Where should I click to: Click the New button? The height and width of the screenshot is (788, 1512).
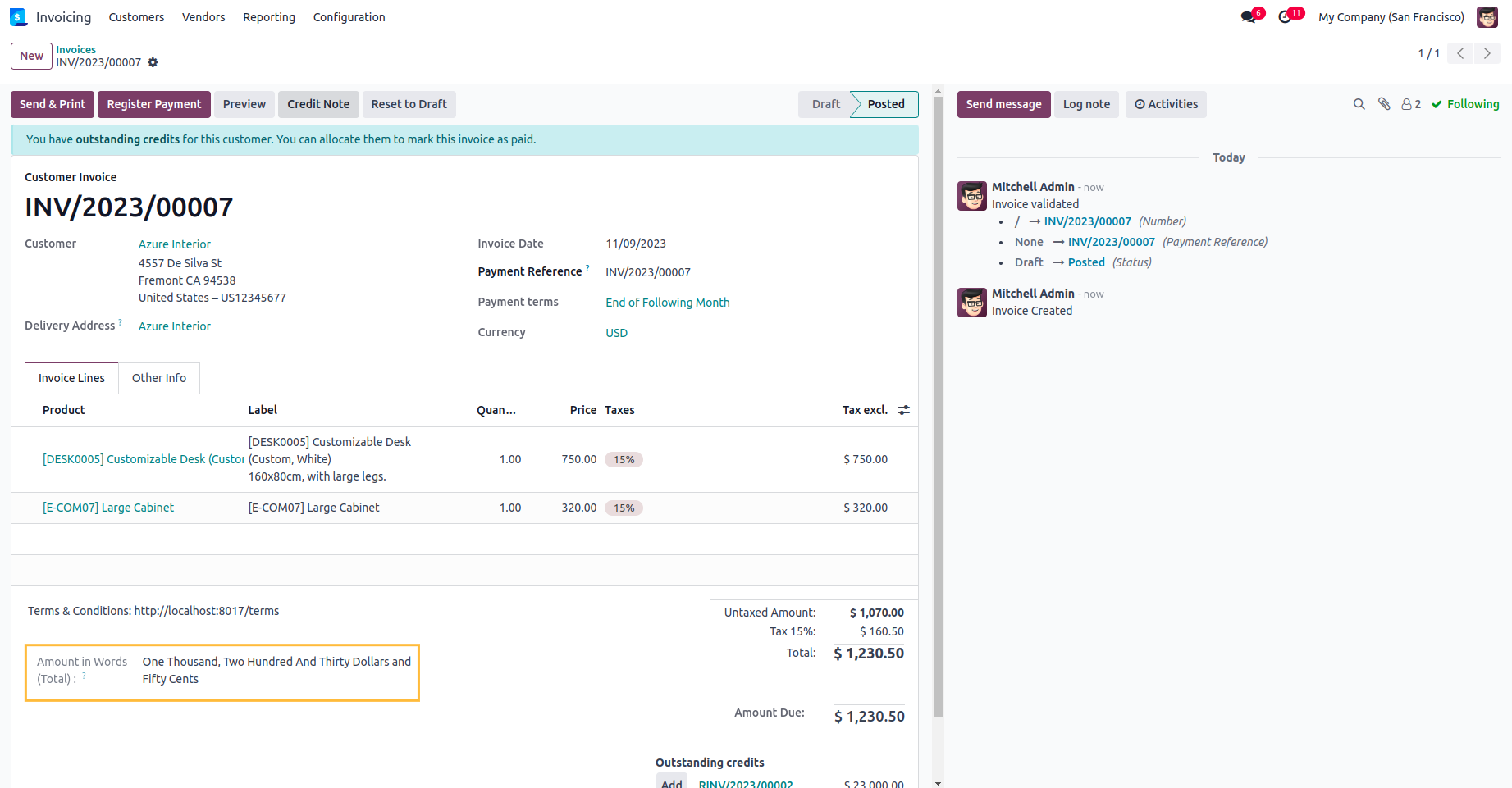(31, 56)
